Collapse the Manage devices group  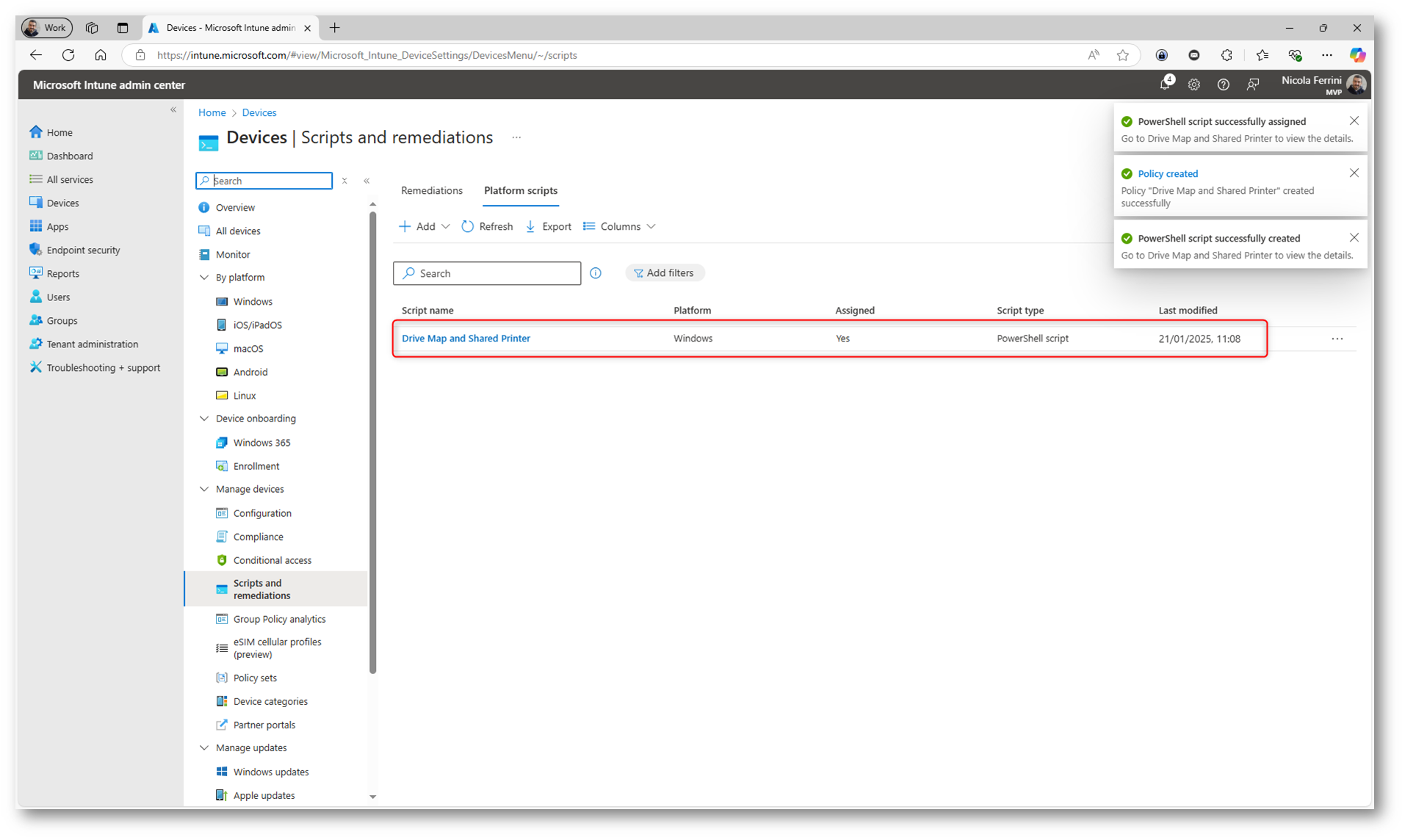[x=204, y=489]
